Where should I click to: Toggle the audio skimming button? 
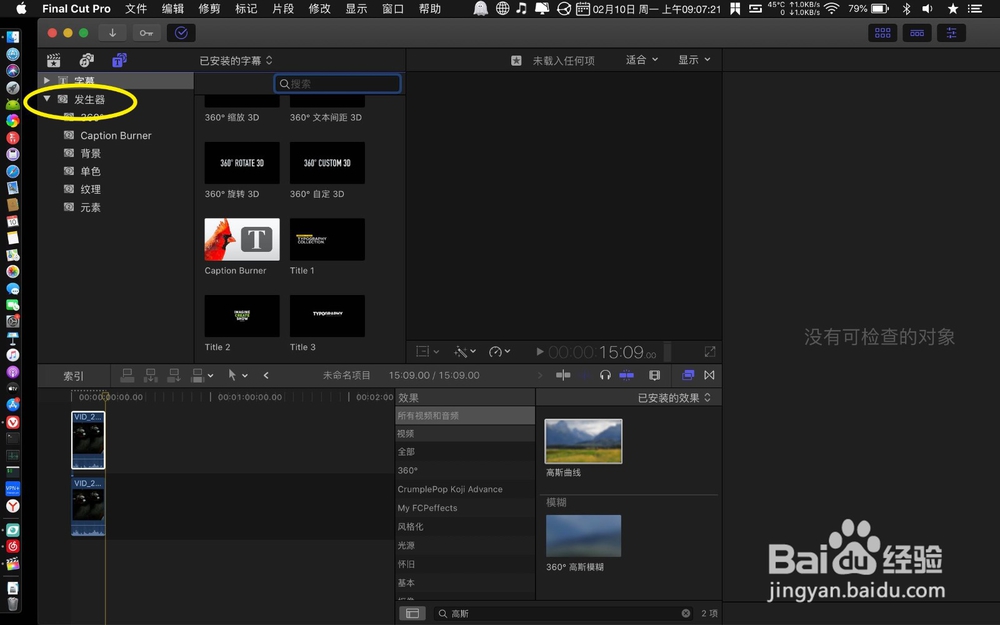pyautogui.click(x=585, y=375)
